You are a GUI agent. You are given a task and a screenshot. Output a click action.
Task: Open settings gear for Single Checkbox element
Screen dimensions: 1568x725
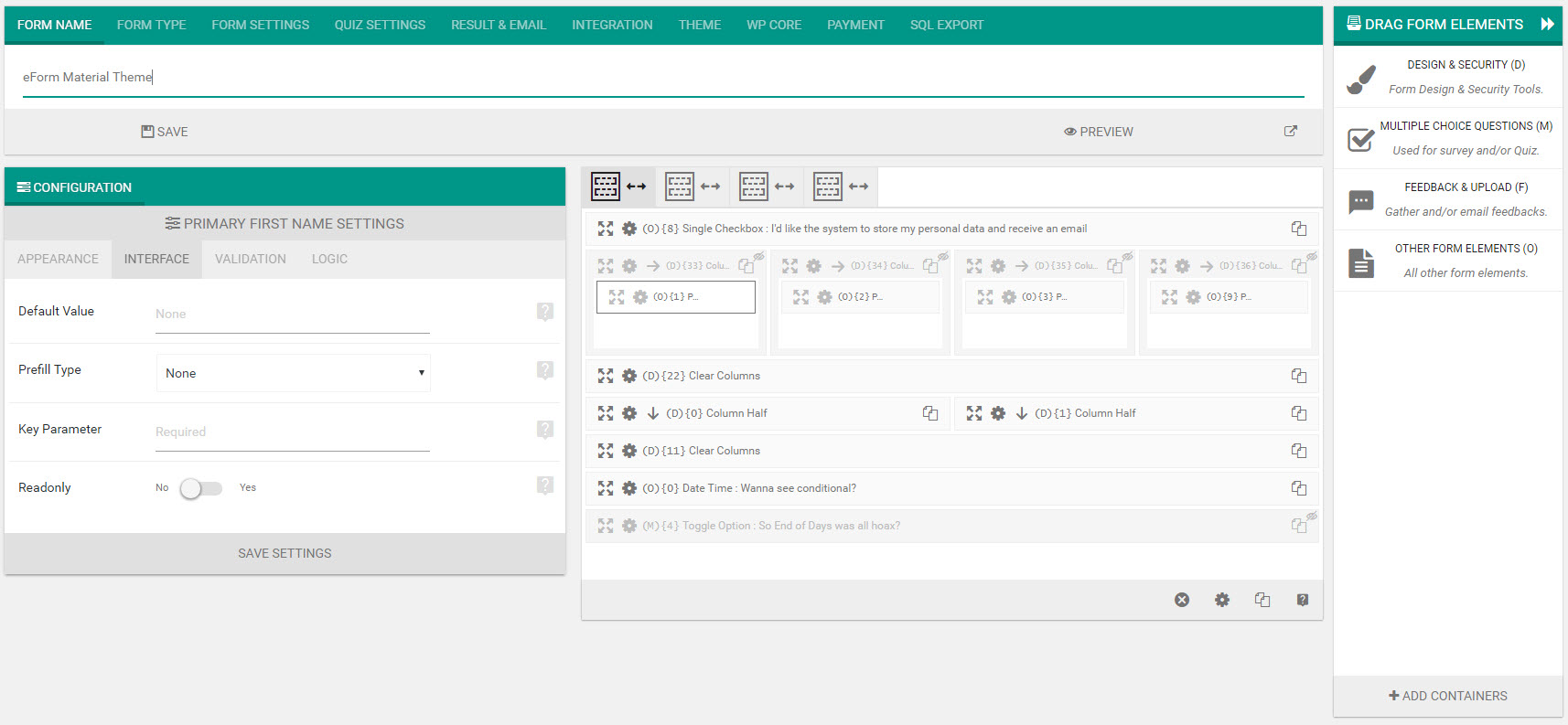[x=629, y=229]
